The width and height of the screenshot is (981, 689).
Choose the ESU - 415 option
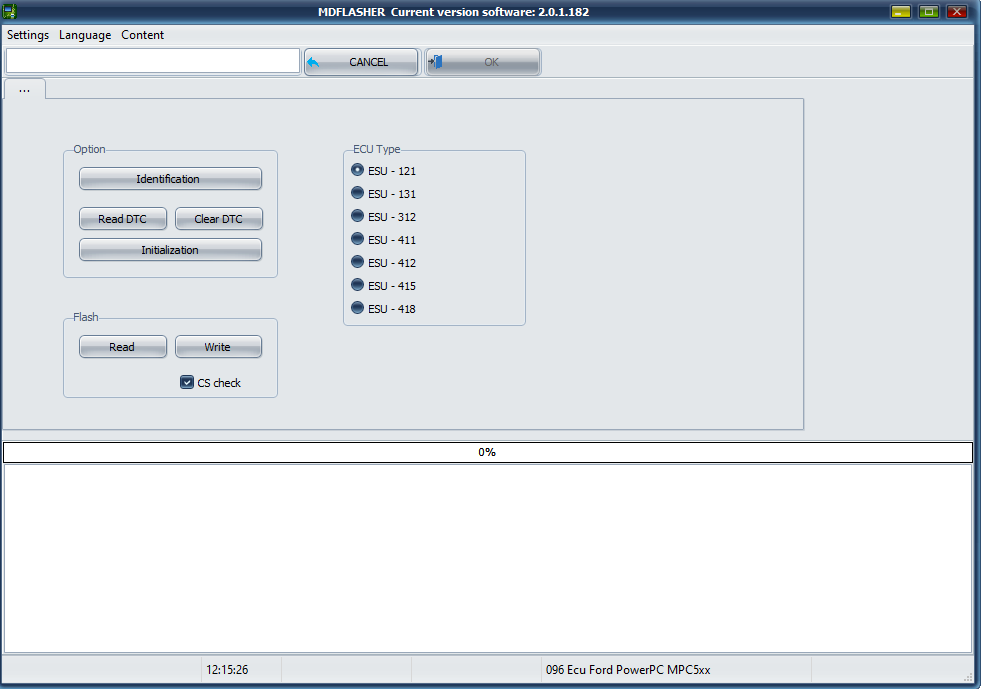[x=358, y=285]
